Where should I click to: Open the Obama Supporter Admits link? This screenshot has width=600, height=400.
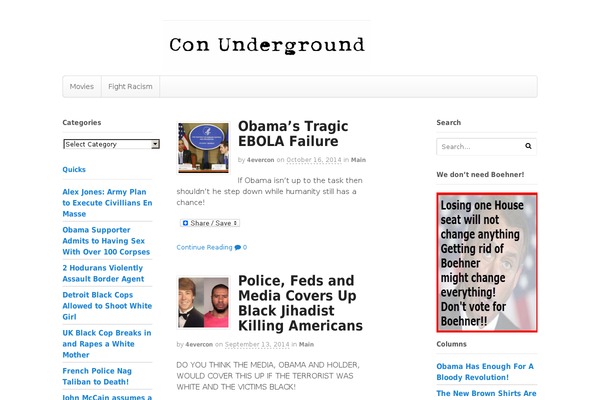click(106, 241)
